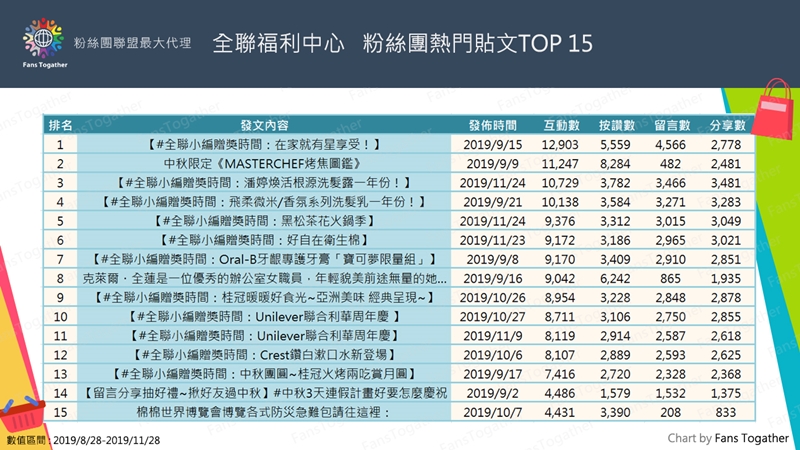The width and height of the screenshot is (800, 450).
Task: Click the date range '2019/8/28-2019/11/28'
Action: coord(107,440)
